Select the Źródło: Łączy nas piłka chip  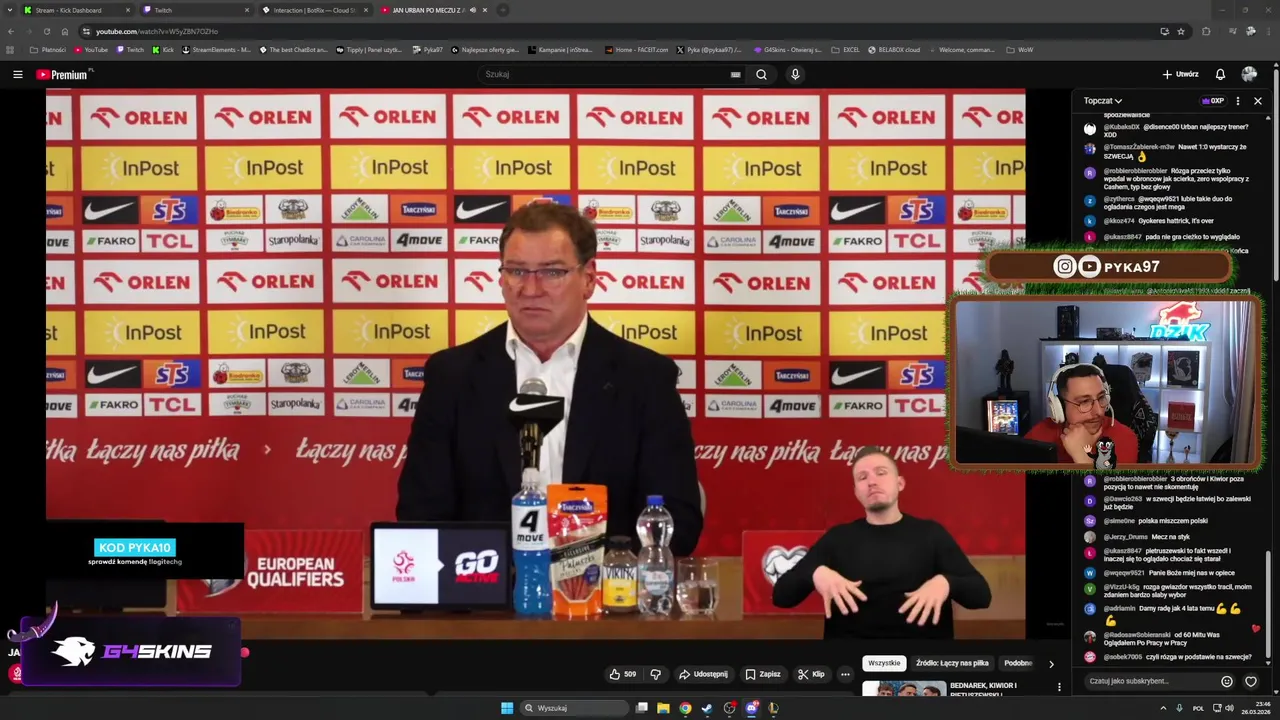[x=952, y=663]
